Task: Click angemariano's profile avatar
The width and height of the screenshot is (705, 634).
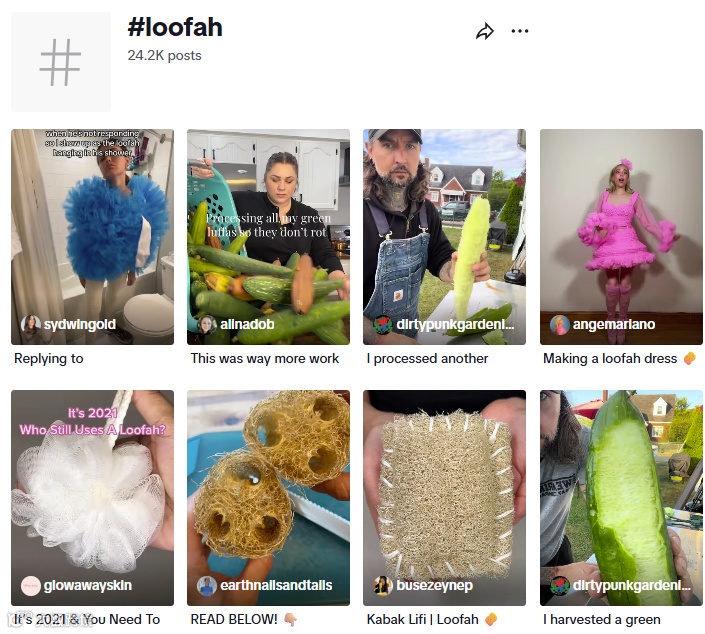Action: point(560,324)
